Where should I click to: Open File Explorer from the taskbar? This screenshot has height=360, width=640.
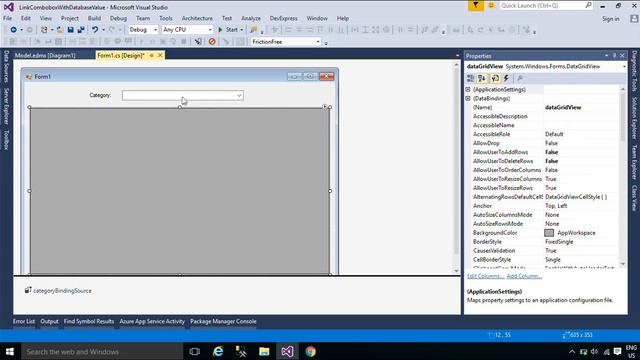point(264,351)
